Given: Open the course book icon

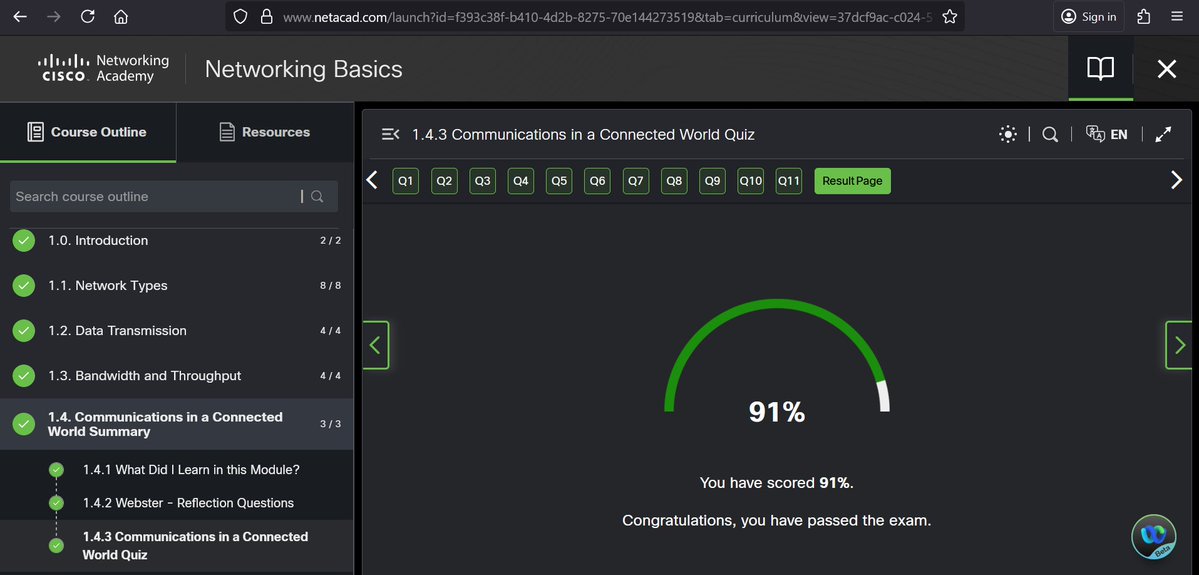Looking at the screenshot, I should (1100, 69).
